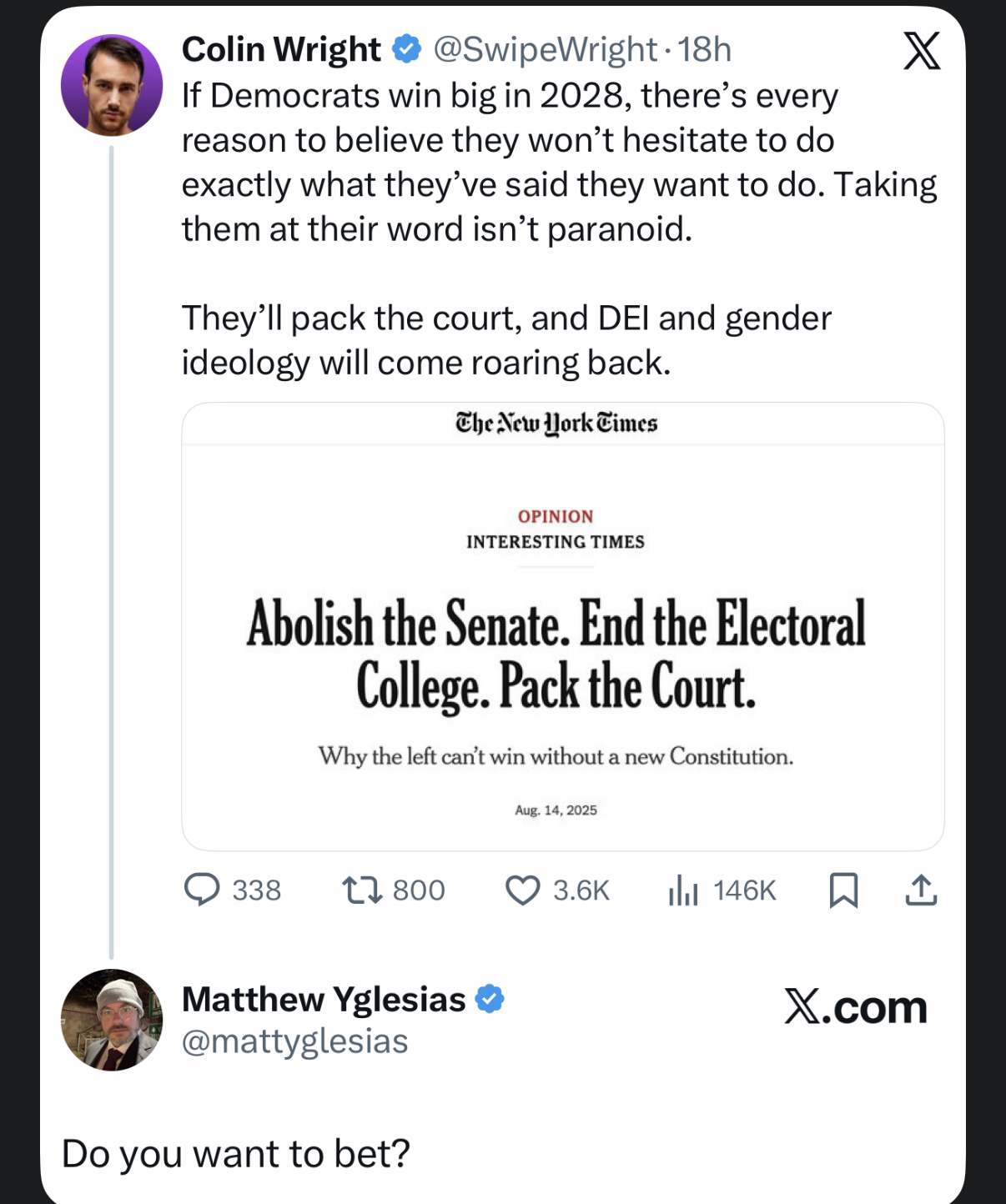
Task: Open the @SwipeWright handle link
Action: click(x=545, y=50)
